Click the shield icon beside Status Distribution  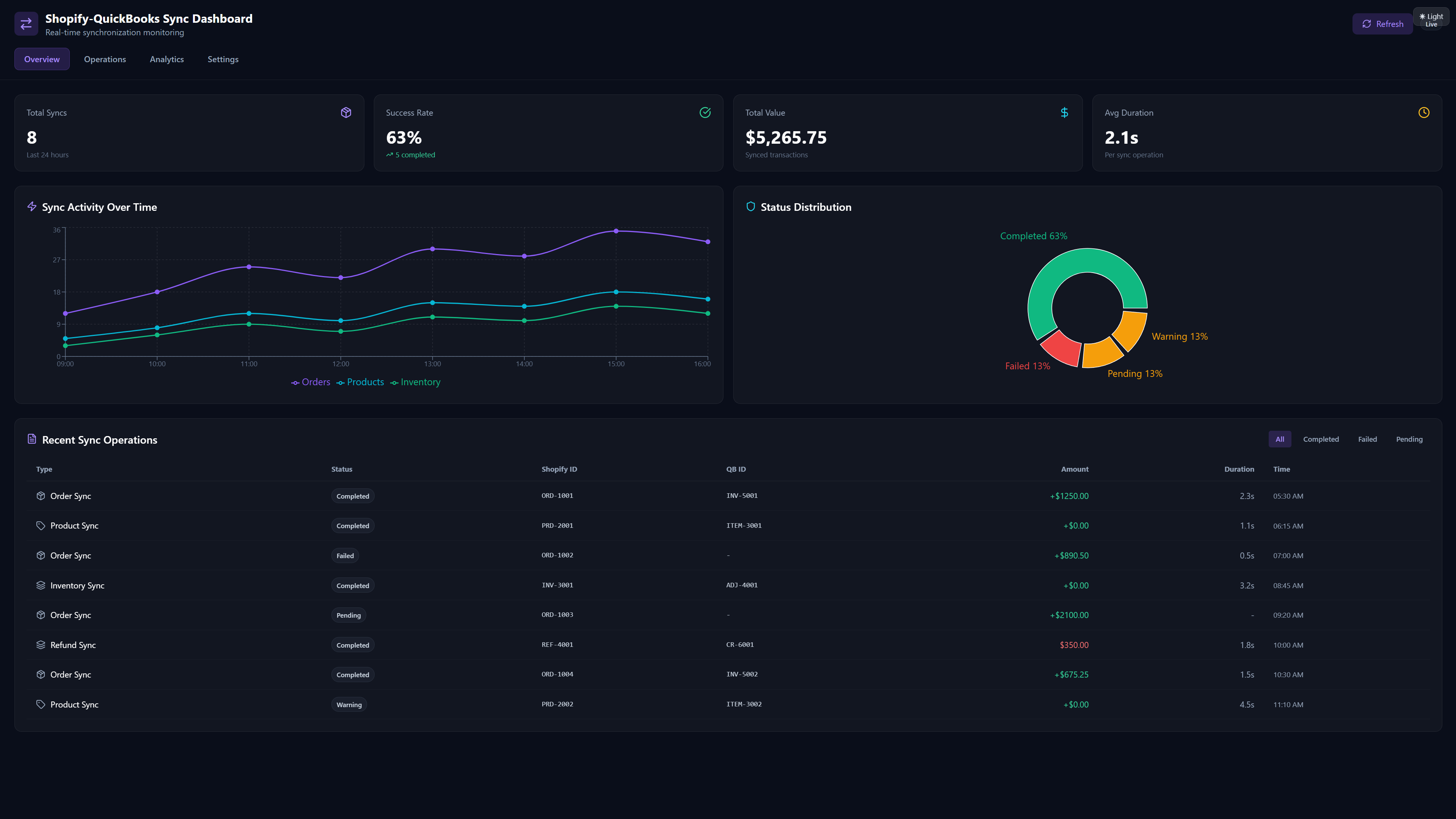click(x=751, y=207)
